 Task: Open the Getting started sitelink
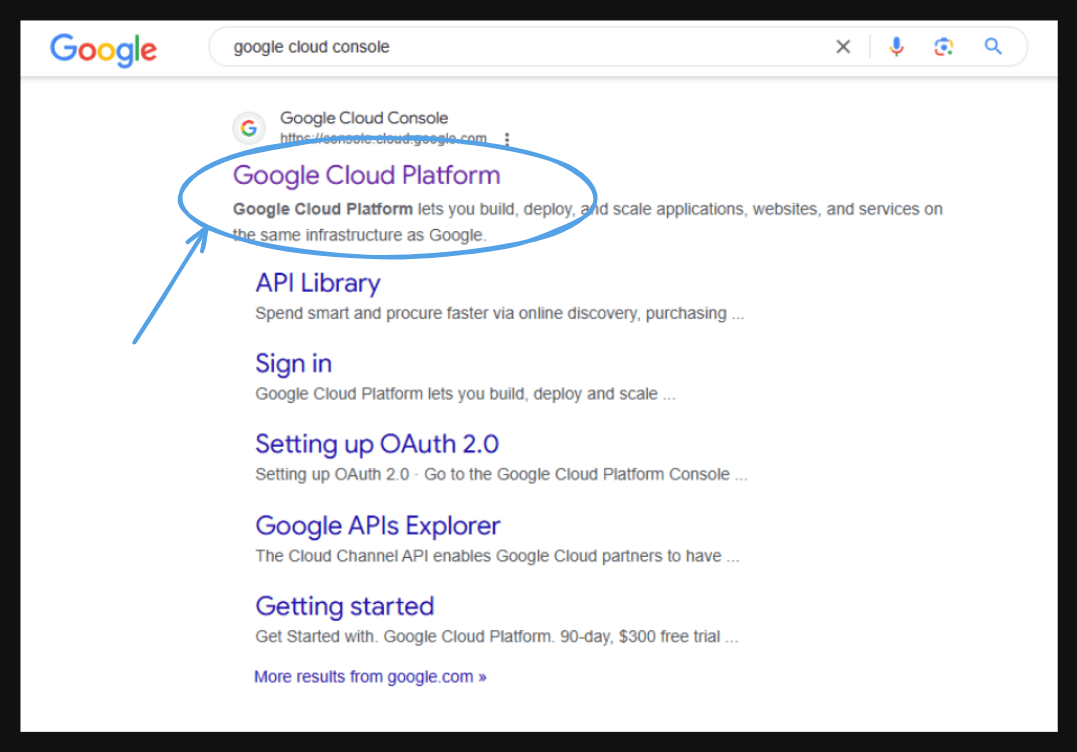pyautogui.click(x=345, y=606)
